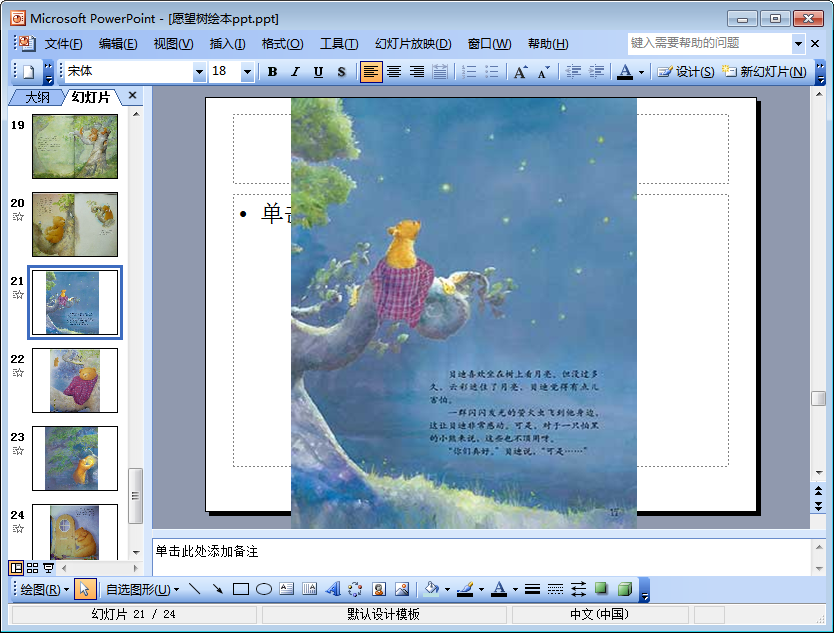The height and width of the screenshot is (633, 834).
Task: Increase font size
Action: coord(520,72)
